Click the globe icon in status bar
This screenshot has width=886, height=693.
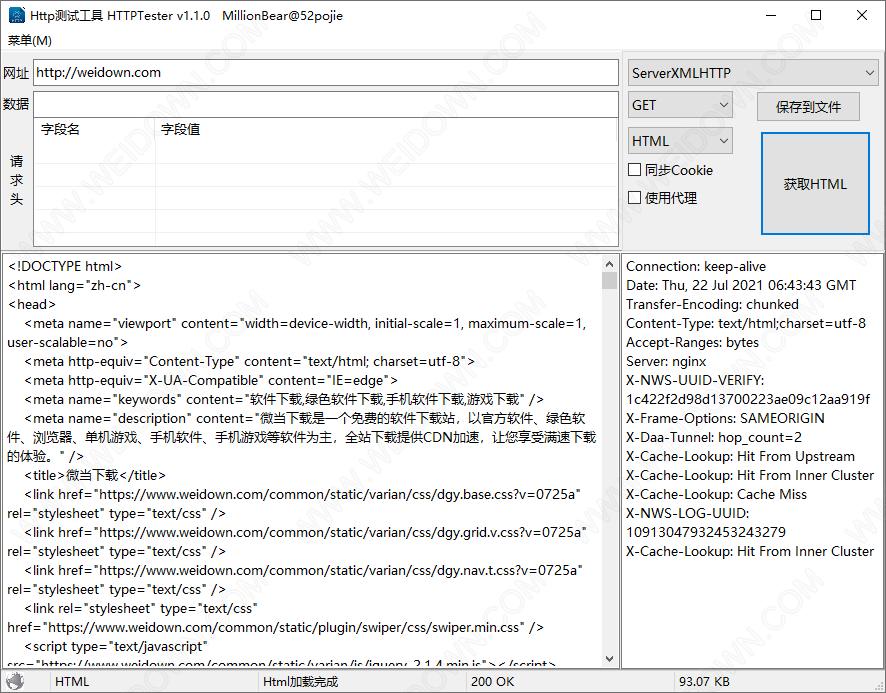coord(15,682)
